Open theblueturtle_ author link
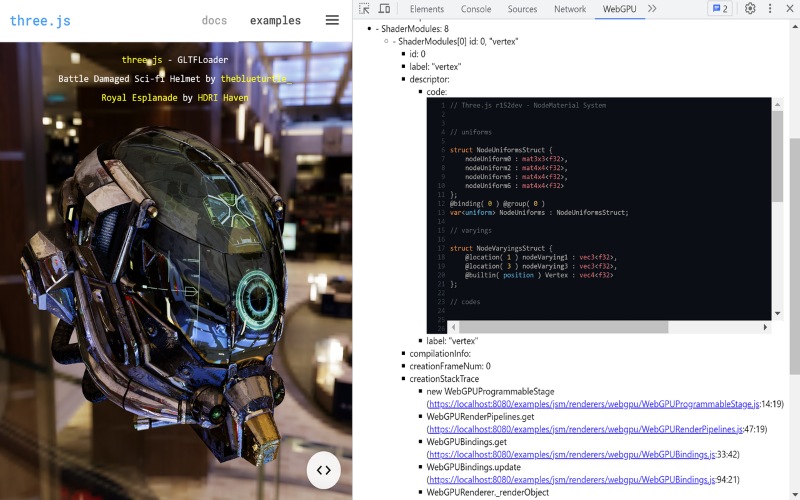 (257, 79)
